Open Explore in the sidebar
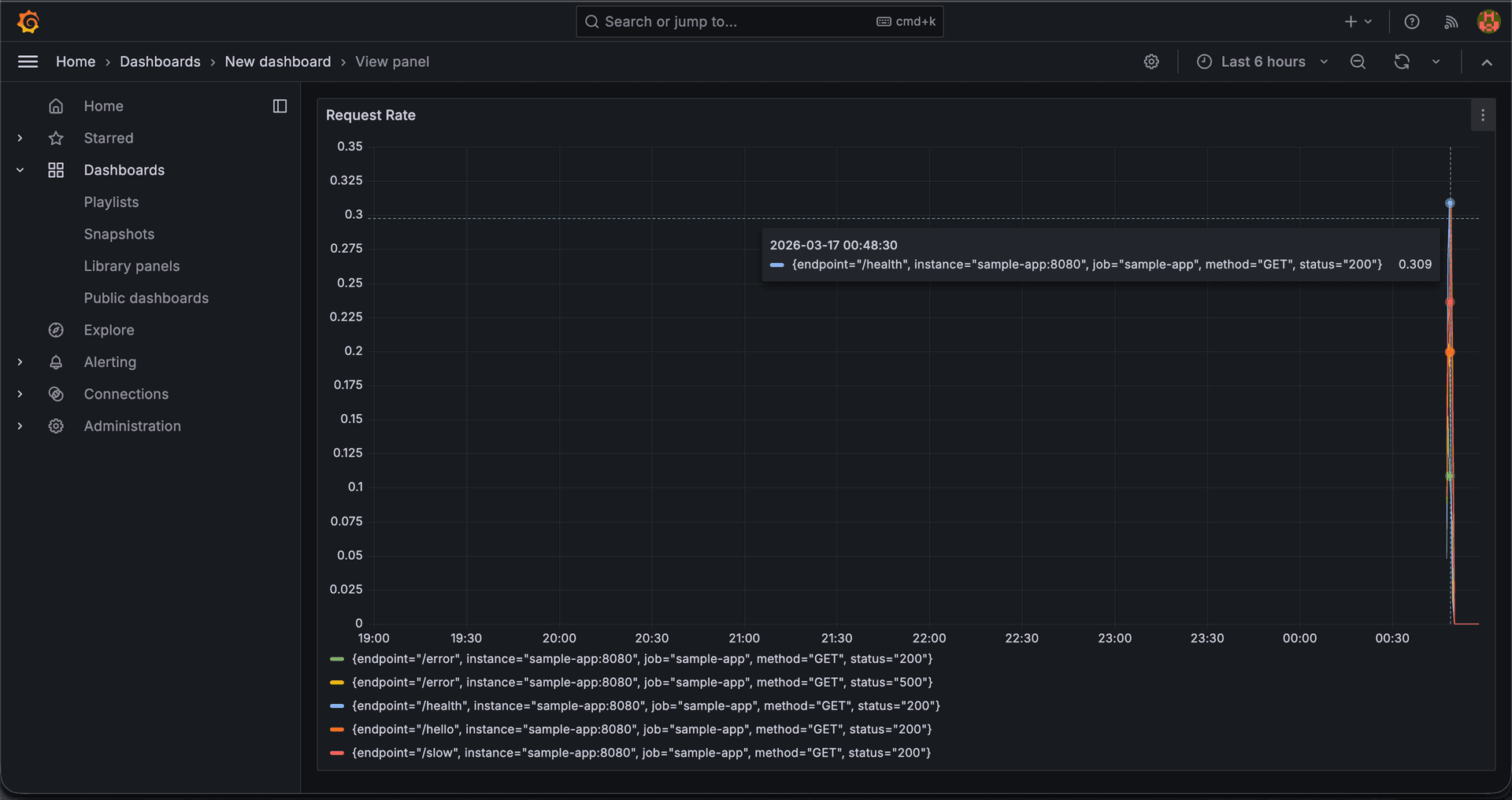 tap(109, 330)
